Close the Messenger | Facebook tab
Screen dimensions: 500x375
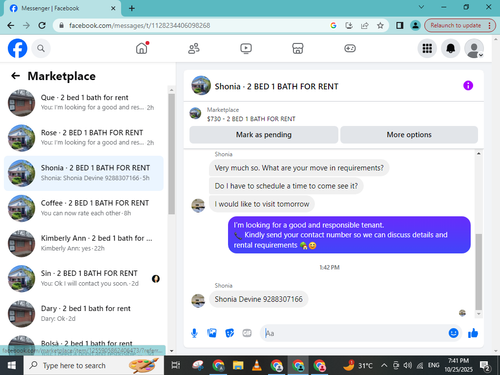pyautogui.click(x=113, y=8)
